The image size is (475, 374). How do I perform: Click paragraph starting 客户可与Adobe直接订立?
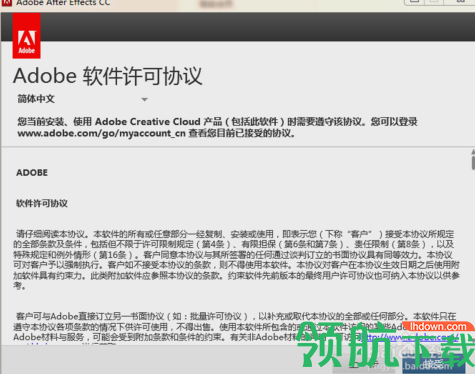pyautogui.click(x=236, y=327)
